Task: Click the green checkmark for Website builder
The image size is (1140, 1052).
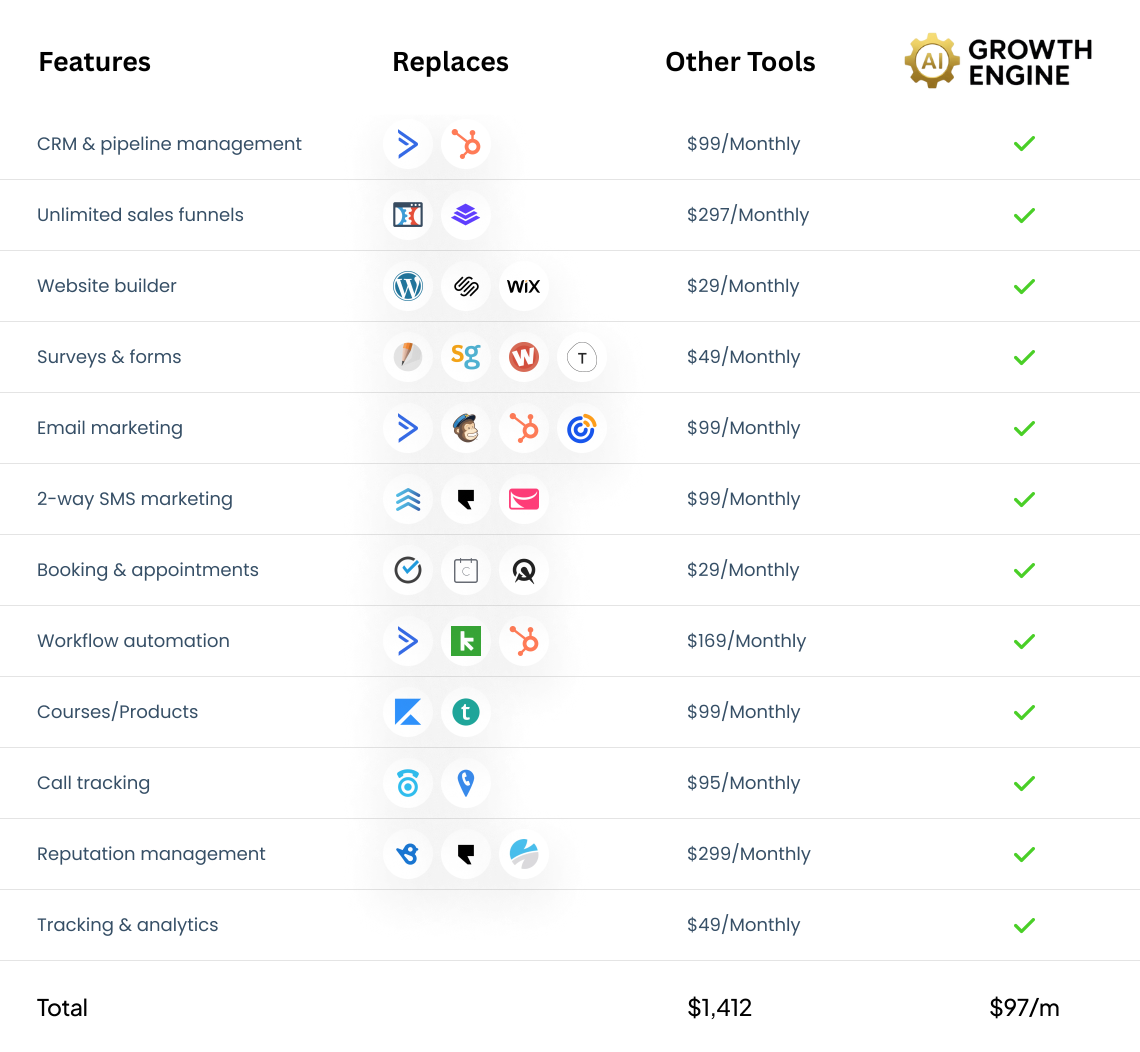Action: 1024,286
